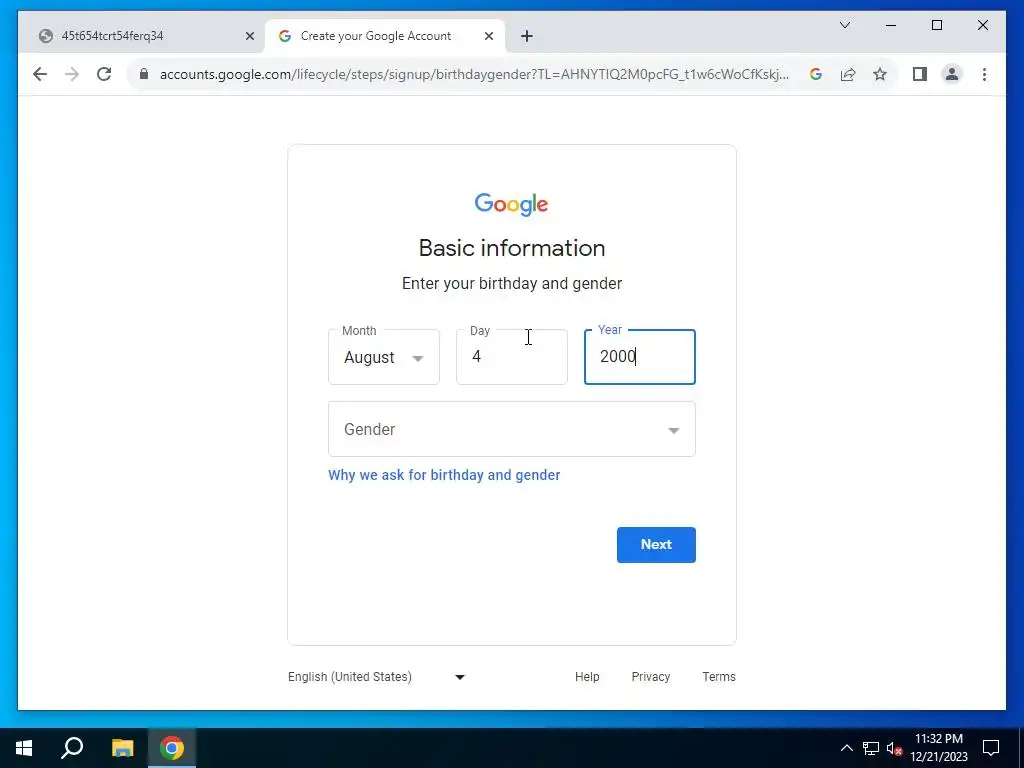Open File Explorer from the taskbar

pyautogui.click(x=122, y=748)
